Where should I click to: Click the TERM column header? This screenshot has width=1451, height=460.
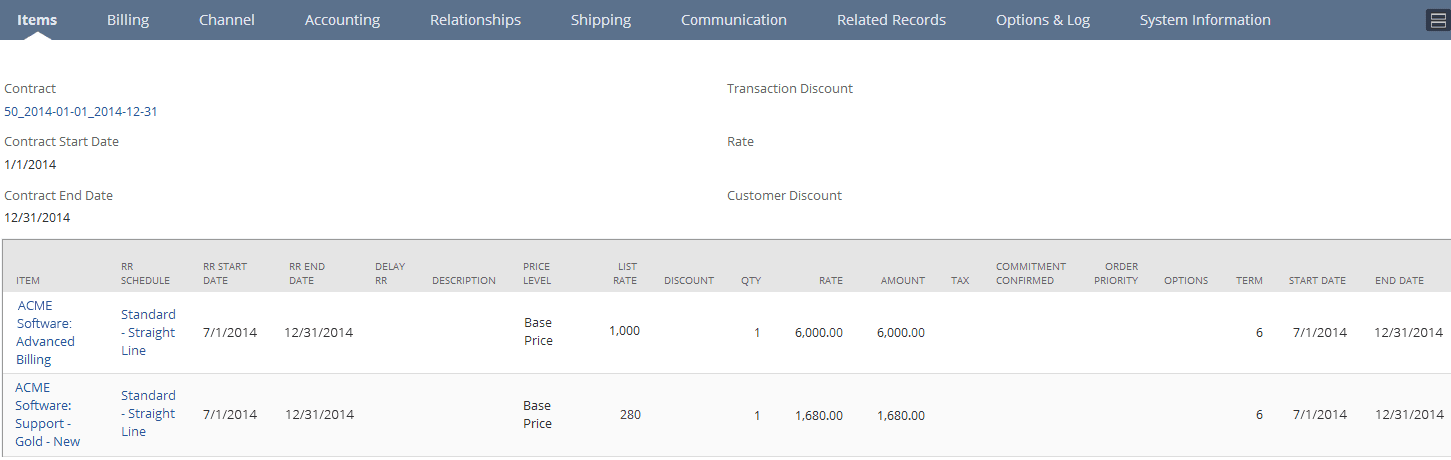(1249, 281)
